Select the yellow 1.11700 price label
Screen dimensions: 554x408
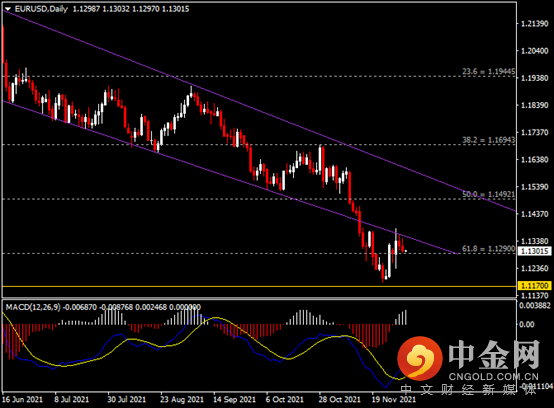point(535,285)
